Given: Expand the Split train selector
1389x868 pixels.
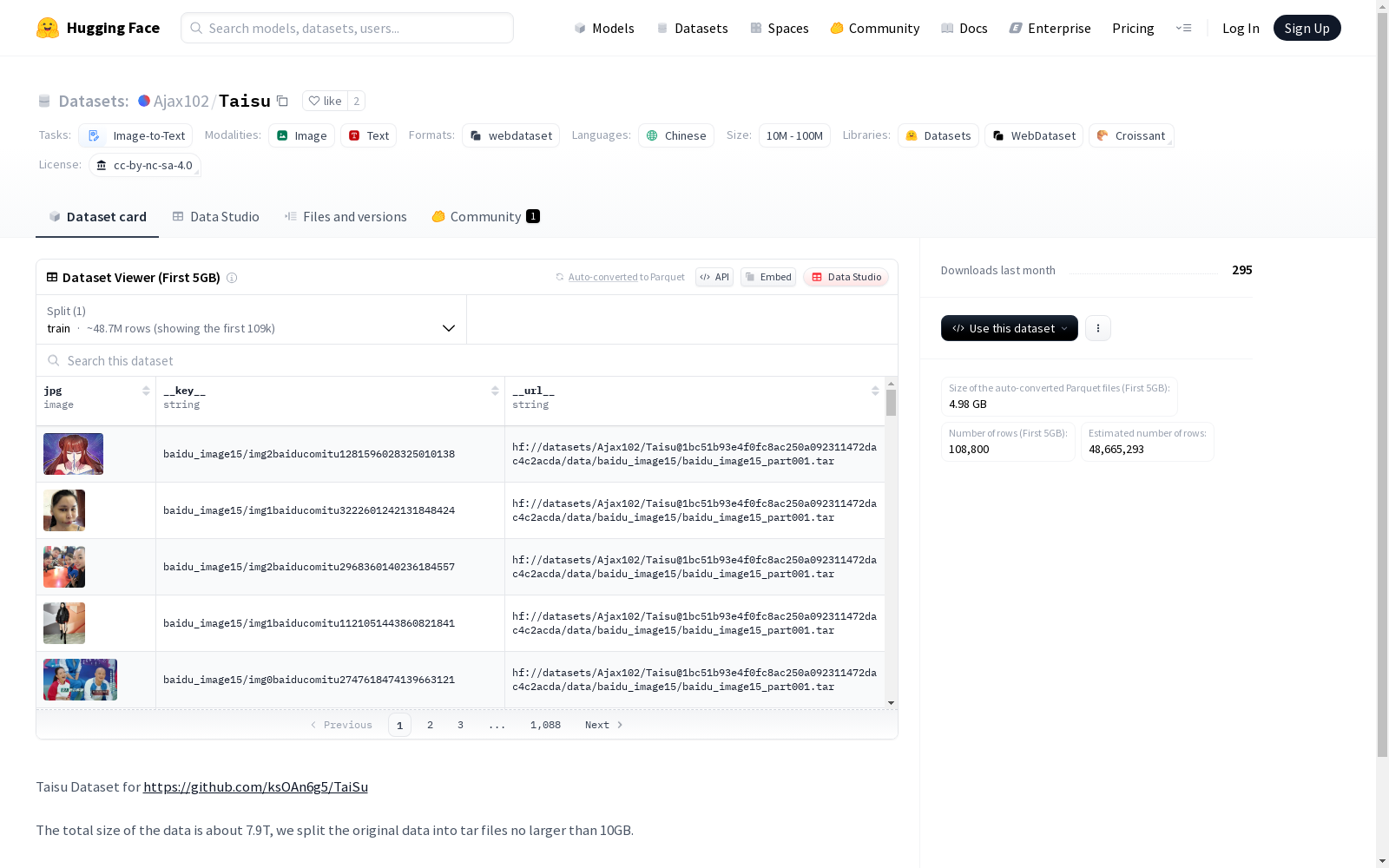Looking at the screenshot, I should click(252, 319).
